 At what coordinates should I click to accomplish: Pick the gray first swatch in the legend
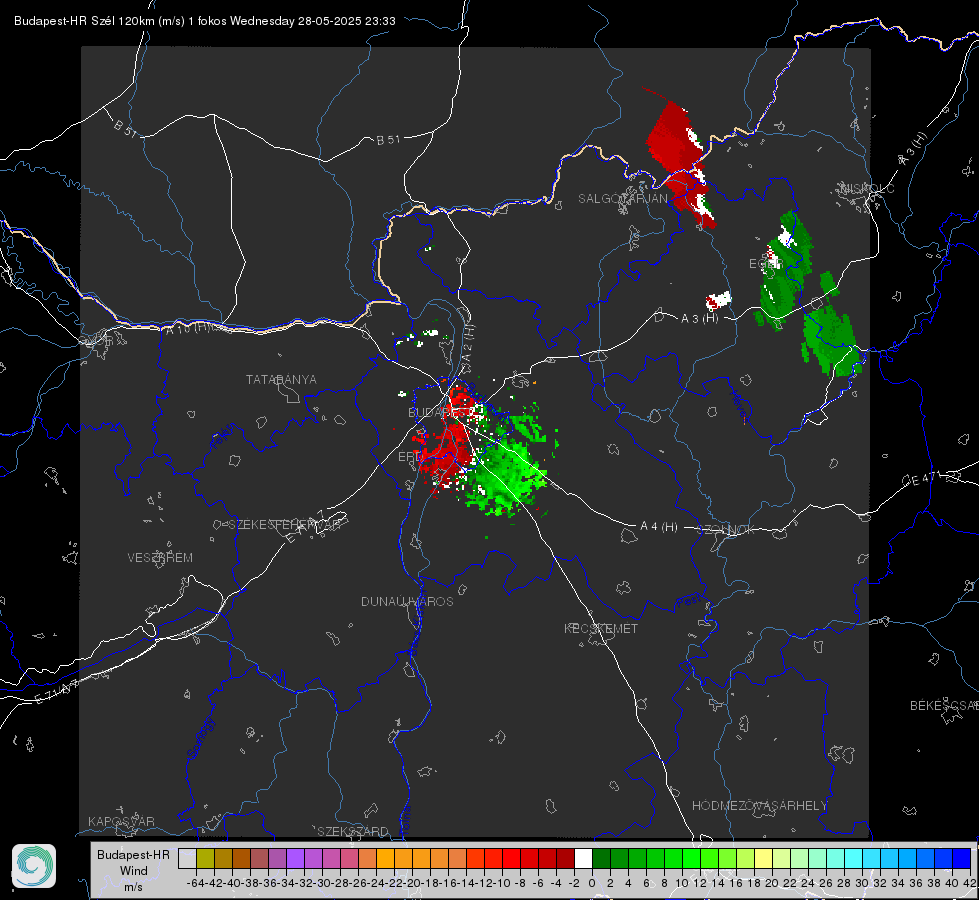(187, 858)
